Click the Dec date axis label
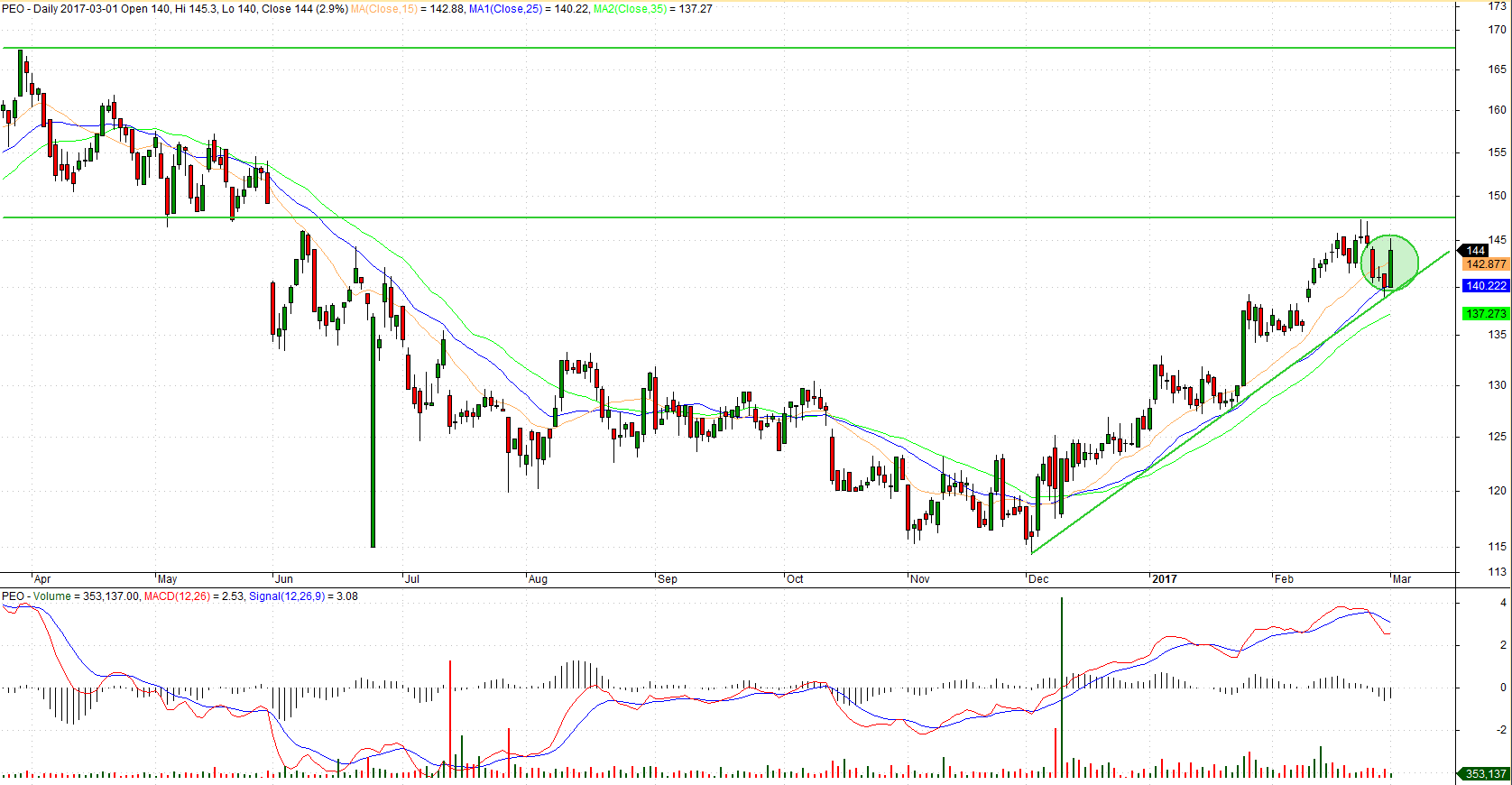This screenshot has height=785, width=1512. (x=1039, y=579)
